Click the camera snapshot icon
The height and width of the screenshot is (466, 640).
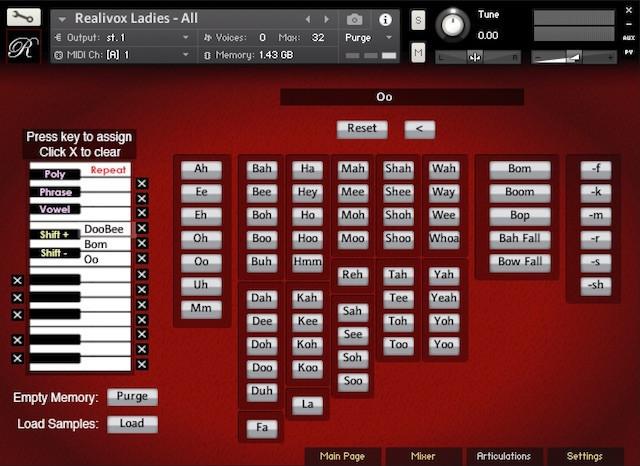[x=354, y=19]
